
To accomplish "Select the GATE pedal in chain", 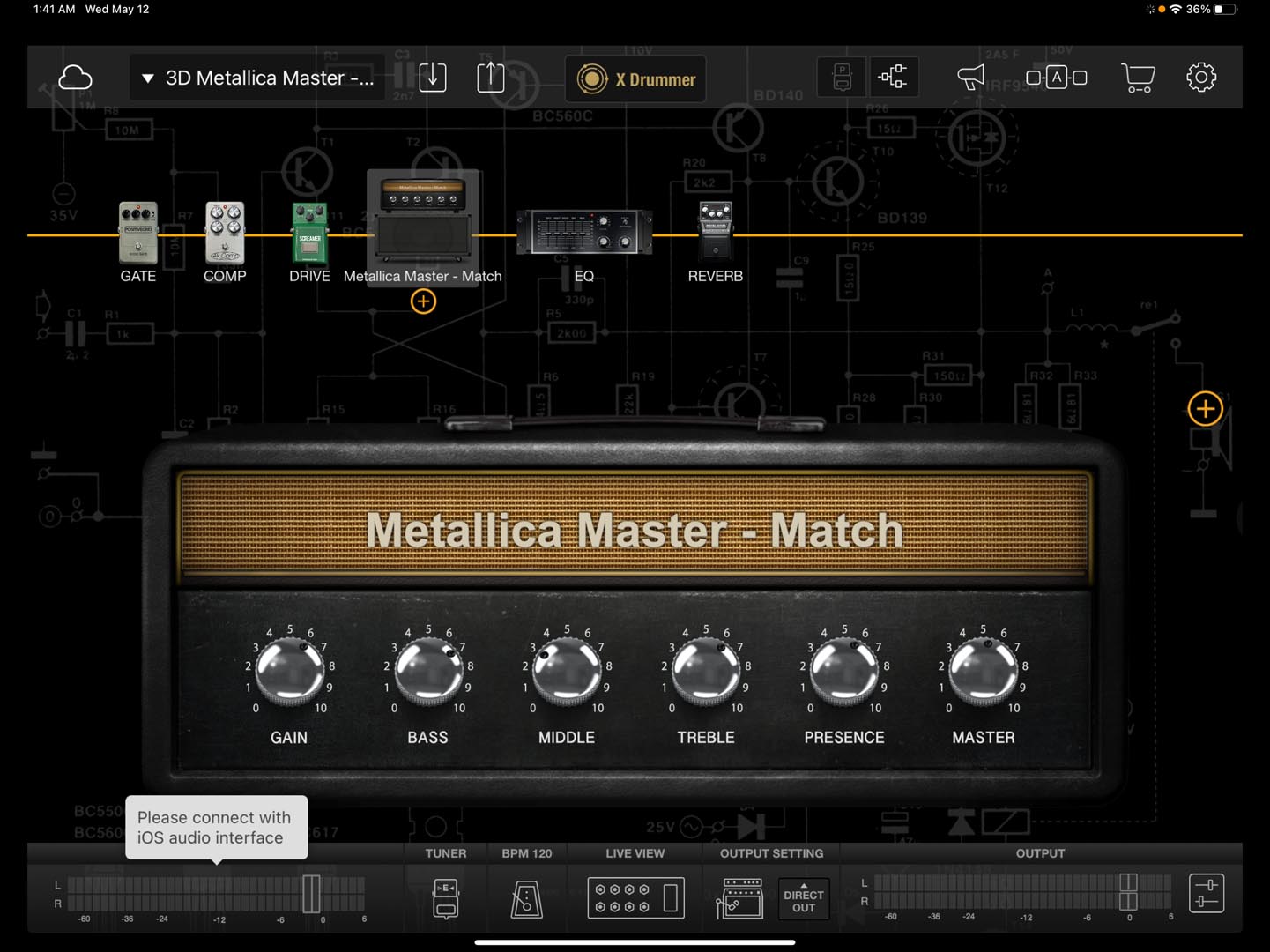I will pos(138,234).
